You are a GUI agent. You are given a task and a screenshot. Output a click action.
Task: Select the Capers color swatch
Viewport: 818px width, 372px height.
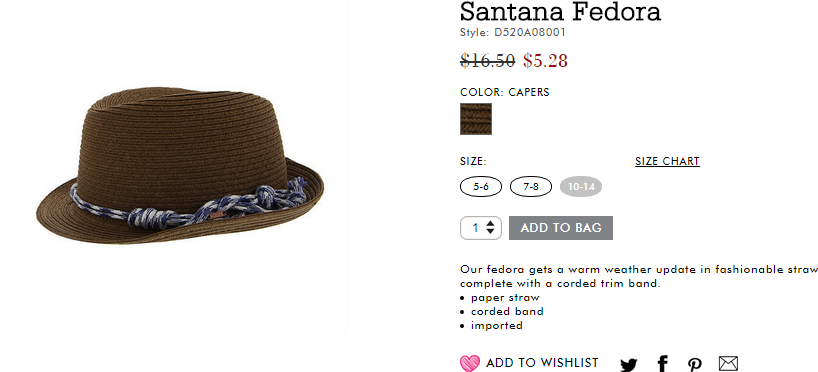(x=476, y=119)
